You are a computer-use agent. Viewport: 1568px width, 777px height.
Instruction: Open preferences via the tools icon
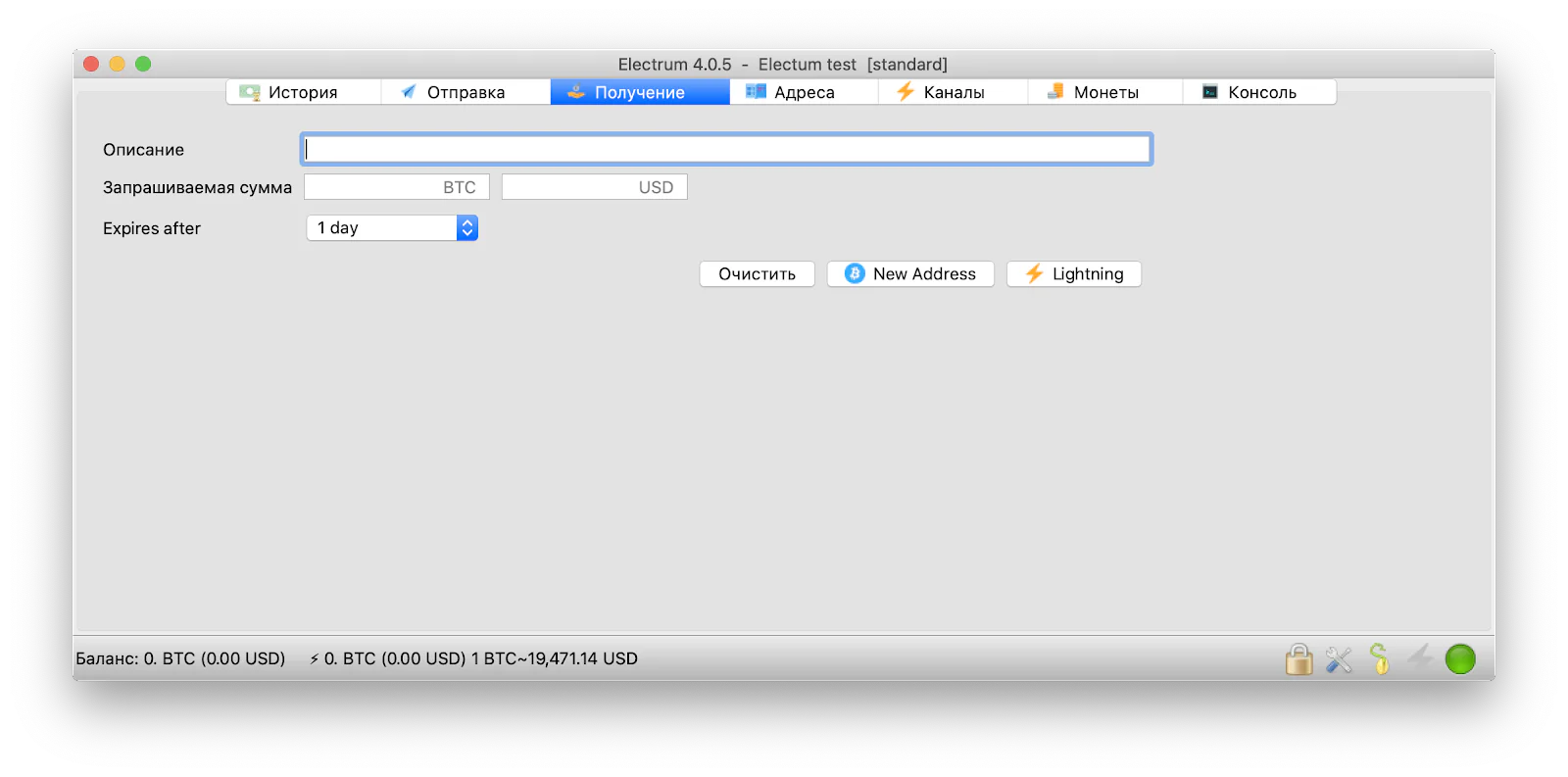1339,659
